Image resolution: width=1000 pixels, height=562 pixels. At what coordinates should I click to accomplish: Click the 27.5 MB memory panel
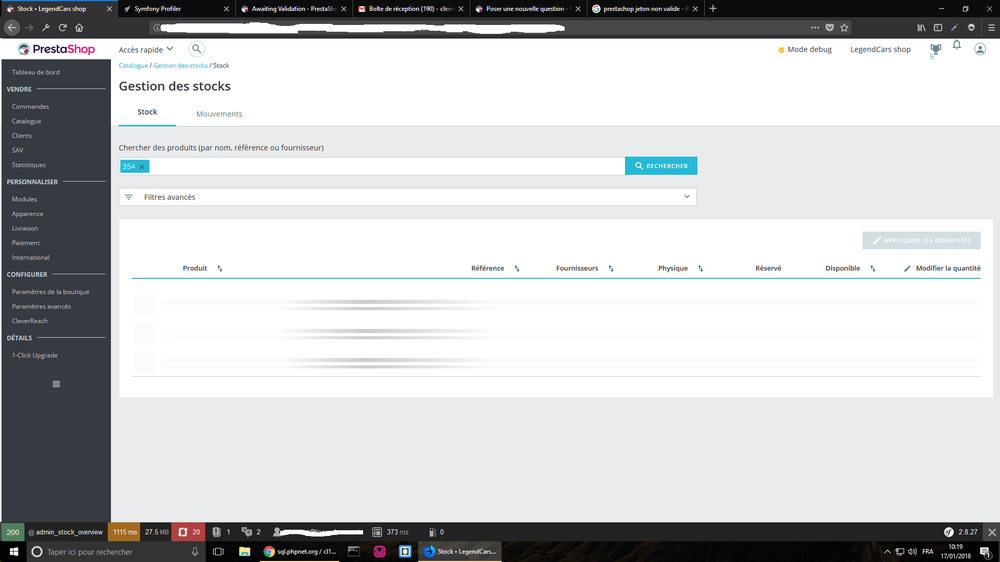(156, 532)
